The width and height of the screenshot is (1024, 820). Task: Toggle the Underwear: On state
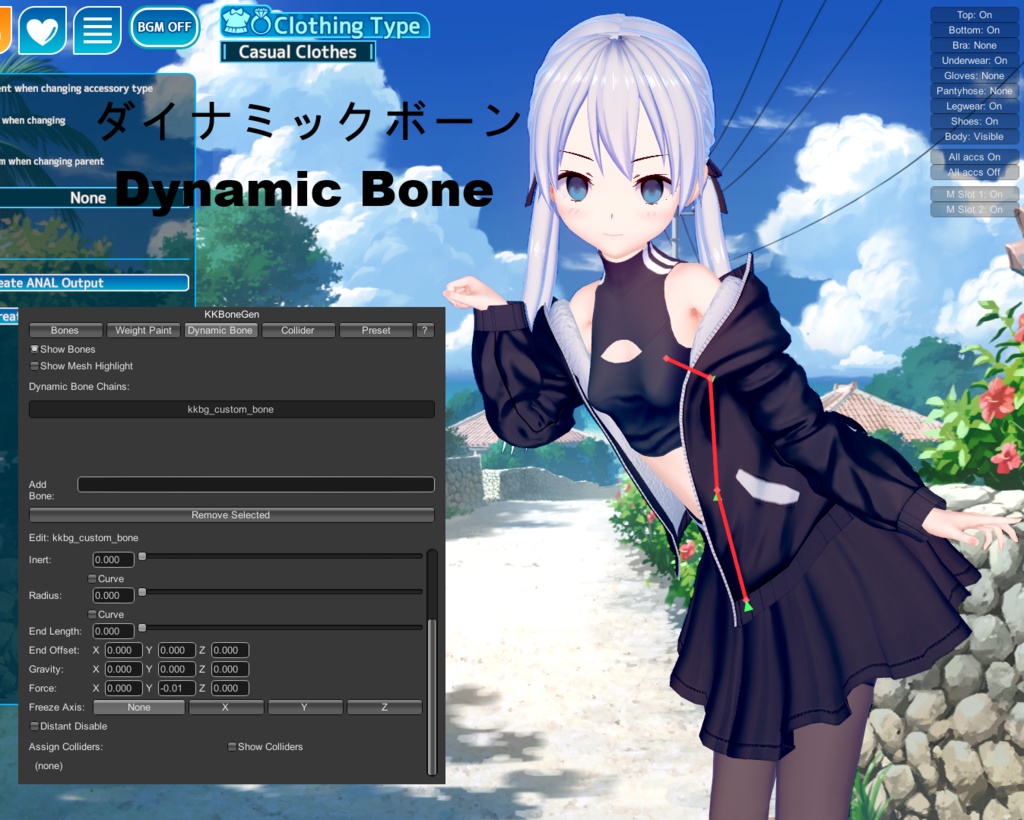[974, 61]
